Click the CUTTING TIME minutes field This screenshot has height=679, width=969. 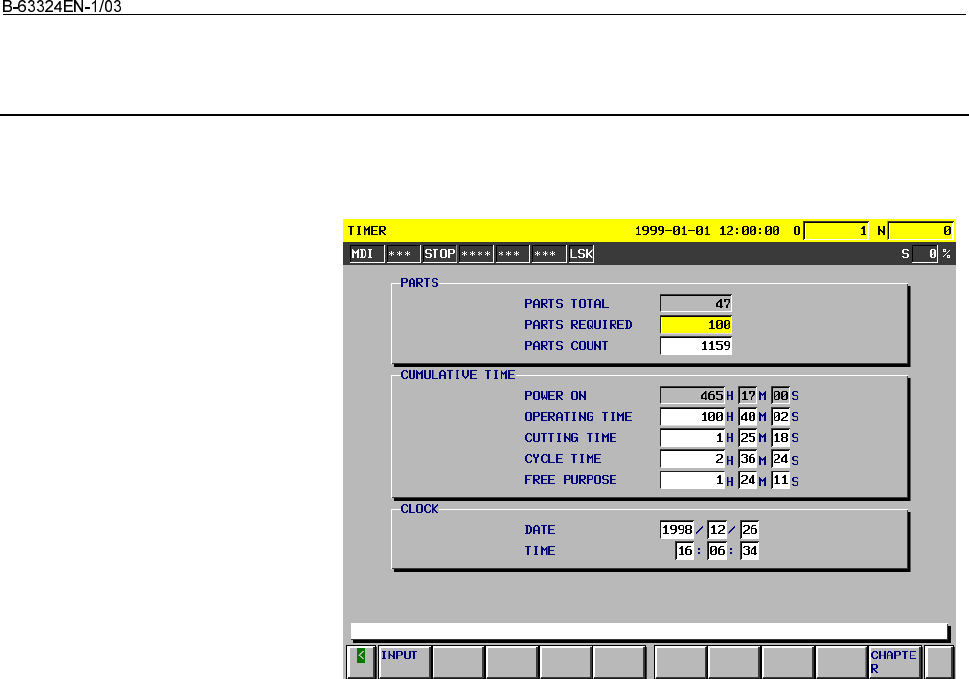747,438
